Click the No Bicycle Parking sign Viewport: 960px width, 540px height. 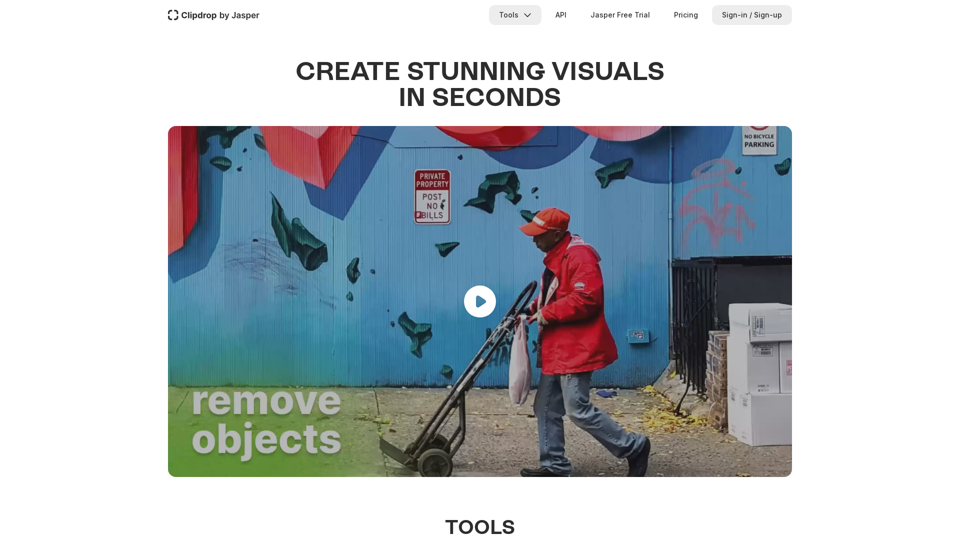(x=759, y=140)
